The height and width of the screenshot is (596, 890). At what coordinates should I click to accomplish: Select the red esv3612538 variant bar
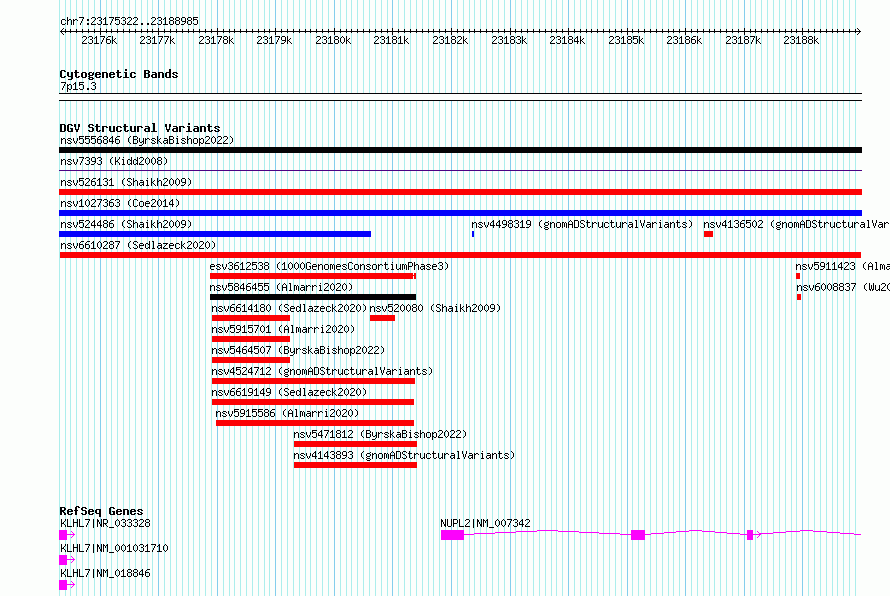click(313, 276)
